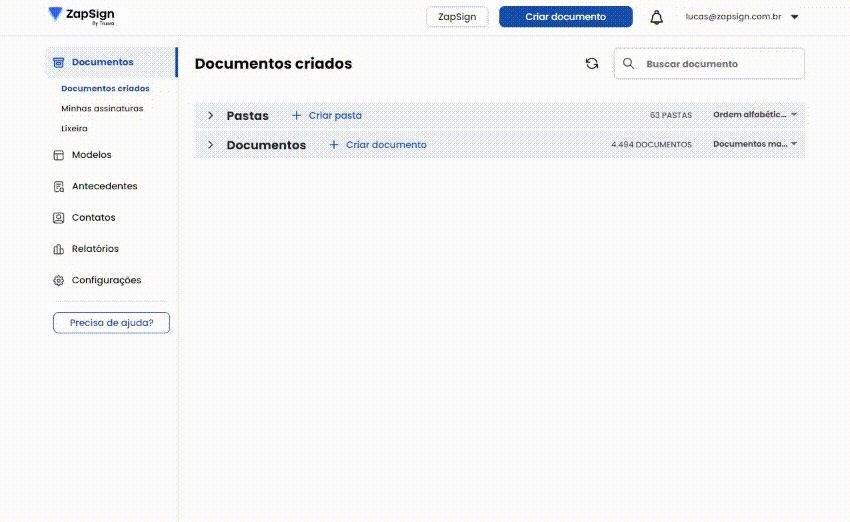Click the 63 PASTAS count text
This screenshot has height=522, width=850.
coord(671,115)
